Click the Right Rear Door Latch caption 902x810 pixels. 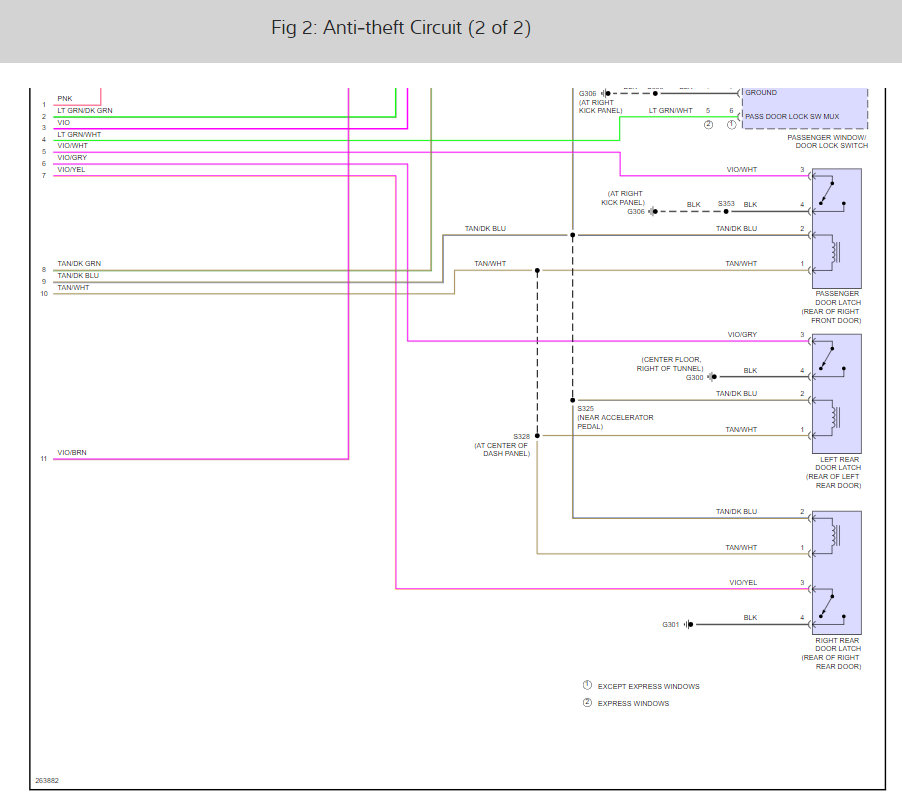[x=831, y=653]
